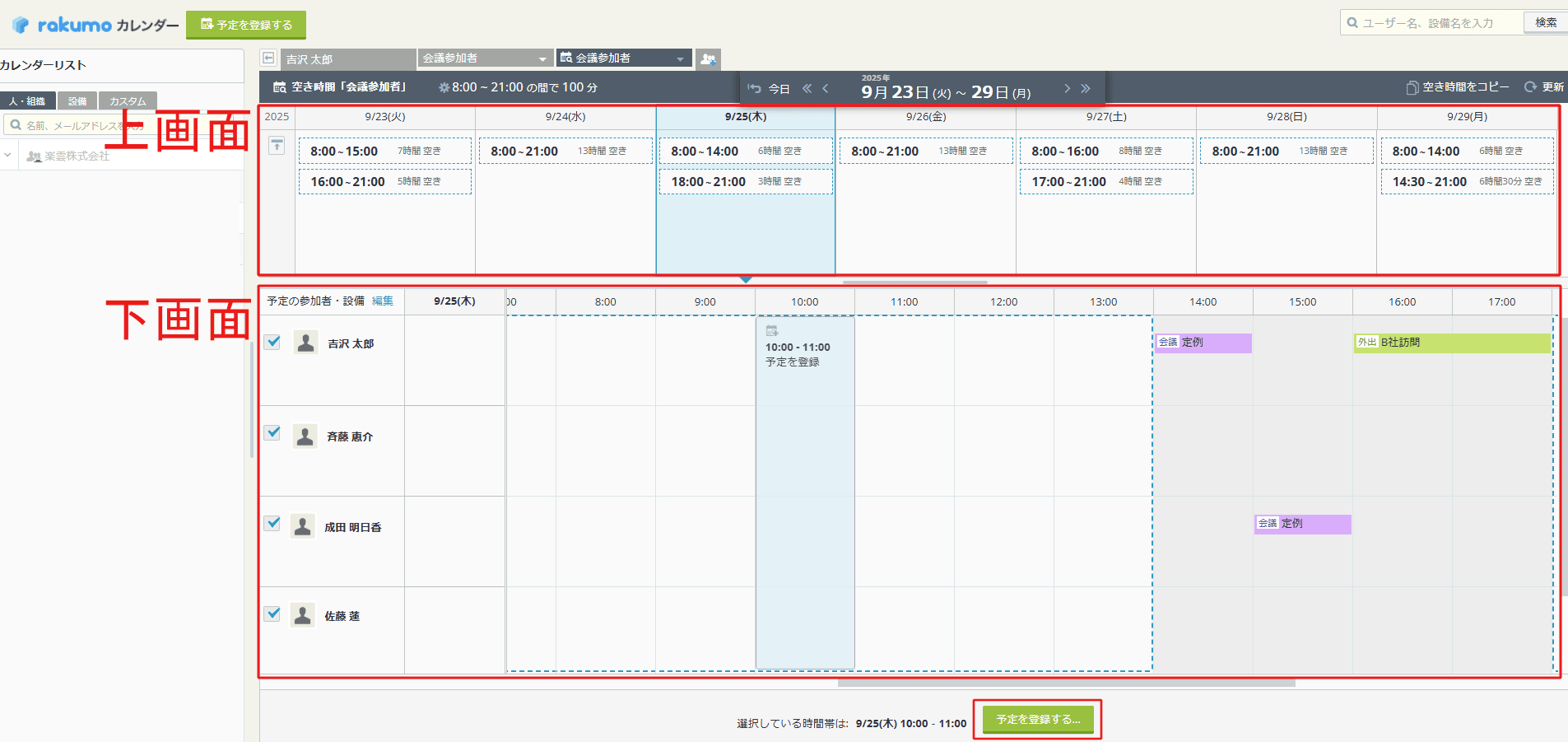
Task: Jump to next week double arrow
Action: pos(1086,88)
